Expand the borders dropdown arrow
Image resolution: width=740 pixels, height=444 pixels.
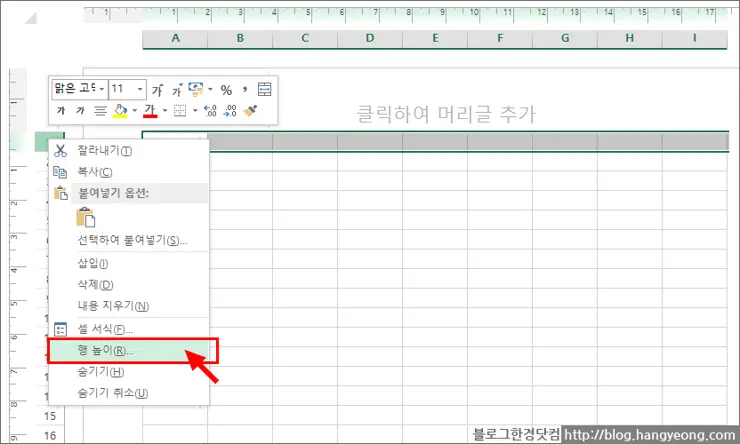tap(194, 111)
